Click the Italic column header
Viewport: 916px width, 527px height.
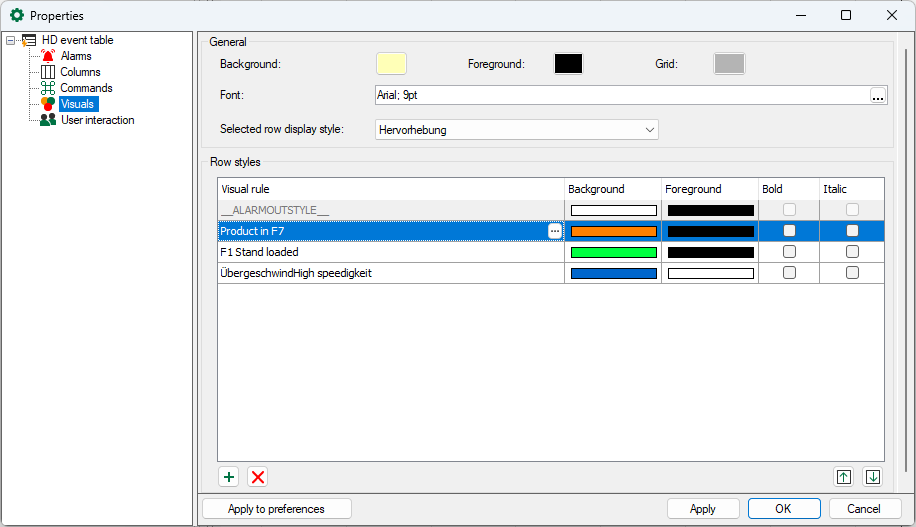click(x=852, y=189)
